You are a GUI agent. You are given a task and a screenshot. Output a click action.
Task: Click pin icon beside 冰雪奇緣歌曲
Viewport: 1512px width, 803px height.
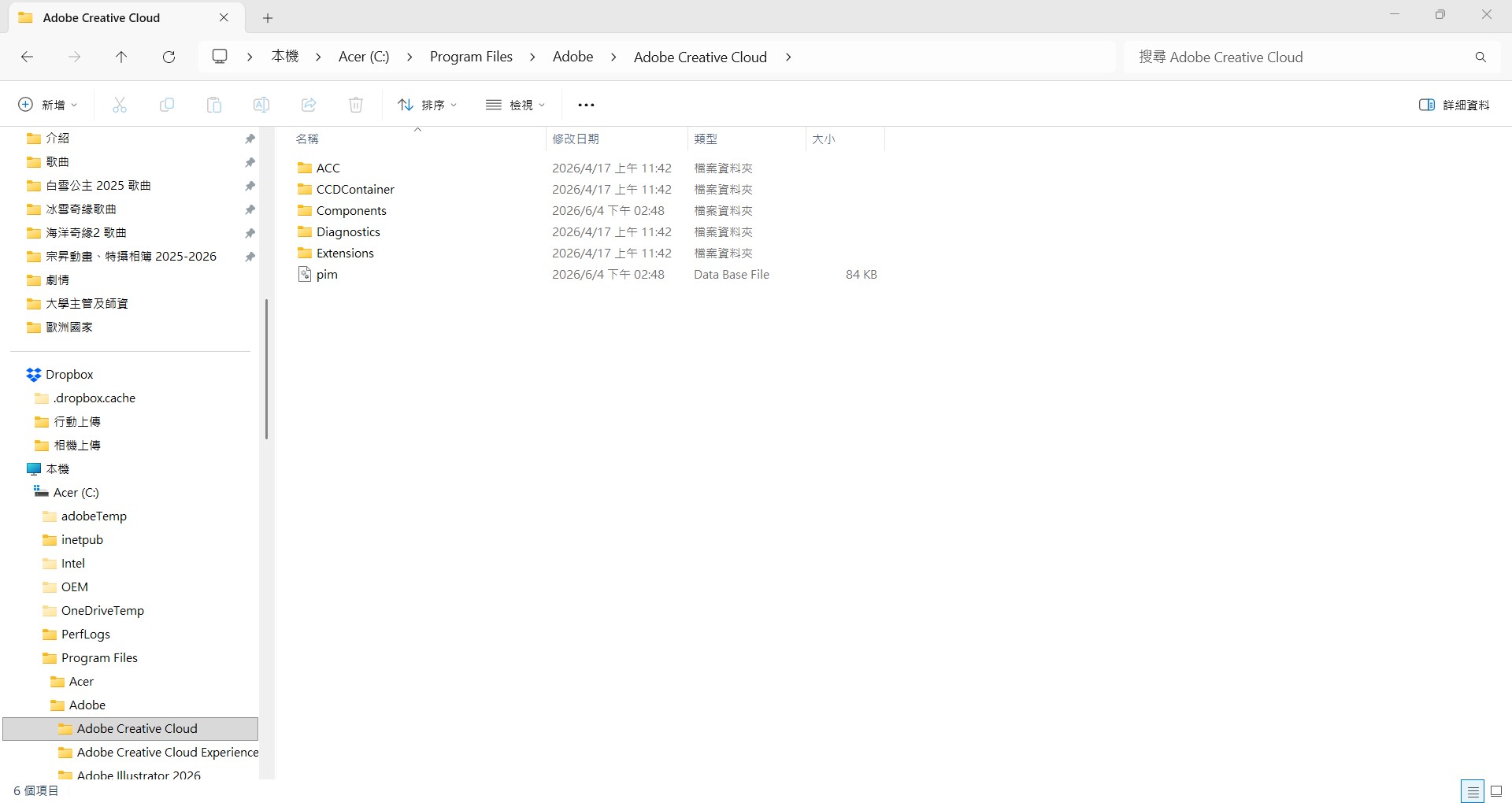[x=250, y=209]
